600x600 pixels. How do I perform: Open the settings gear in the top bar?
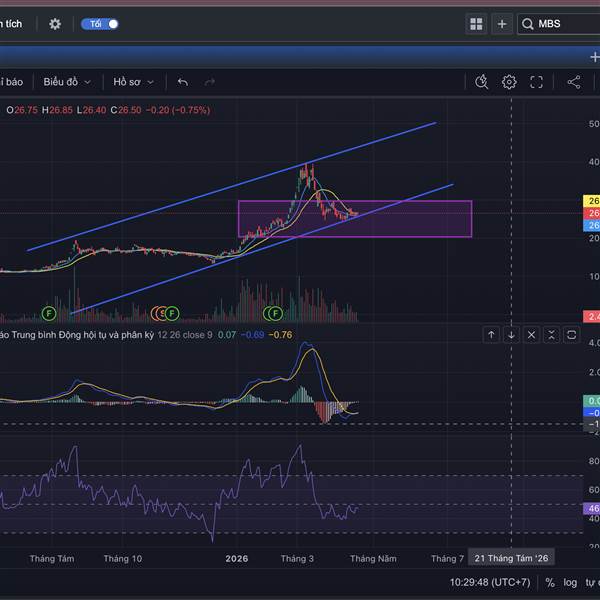[55, 24]
